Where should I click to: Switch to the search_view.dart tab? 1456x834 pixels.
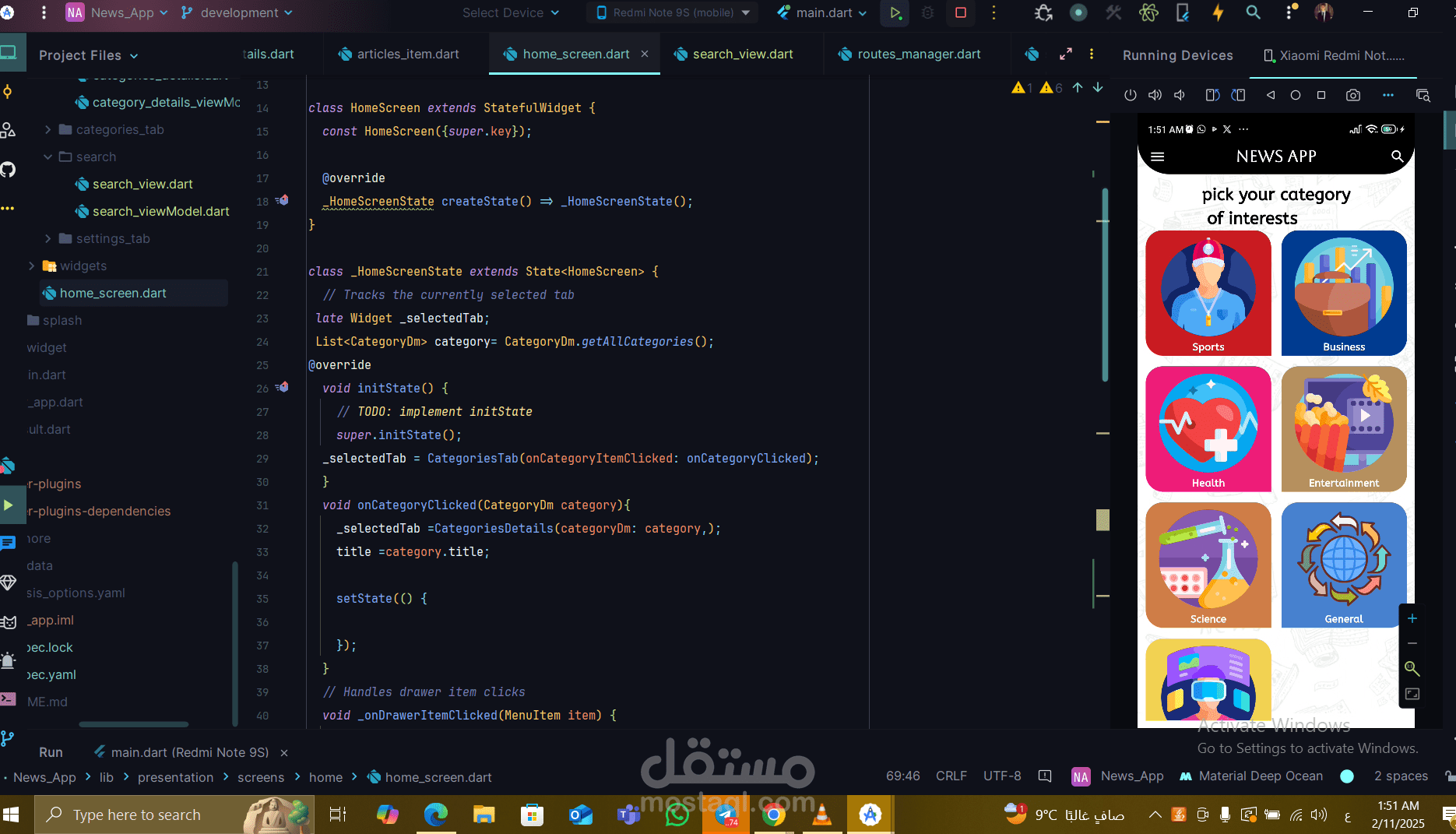pos(733,54)
